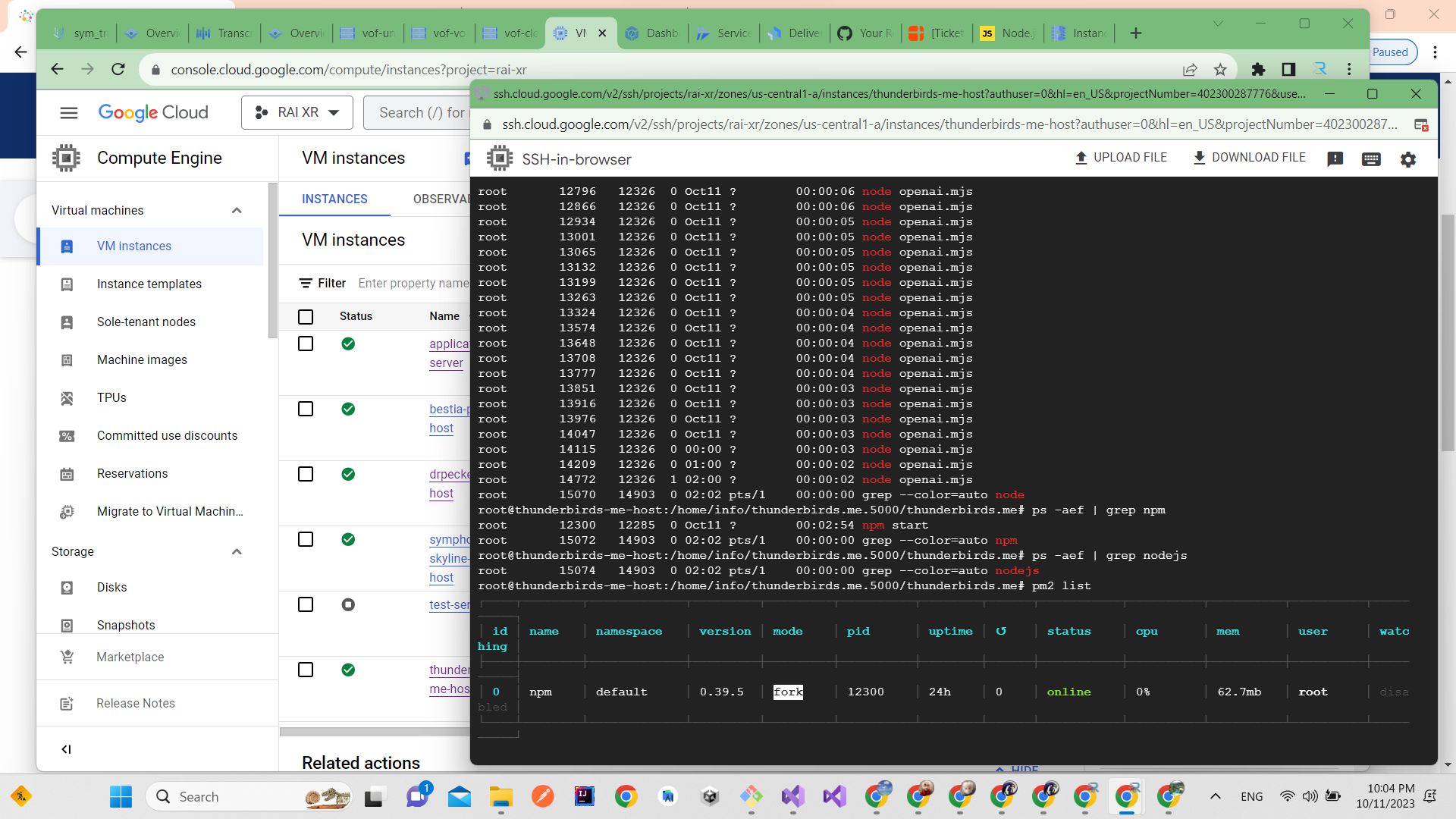Viewport: 1456px width, 819px height.
Task: Open SSH-in-browser settings gear
Action: click(1408, 158)
